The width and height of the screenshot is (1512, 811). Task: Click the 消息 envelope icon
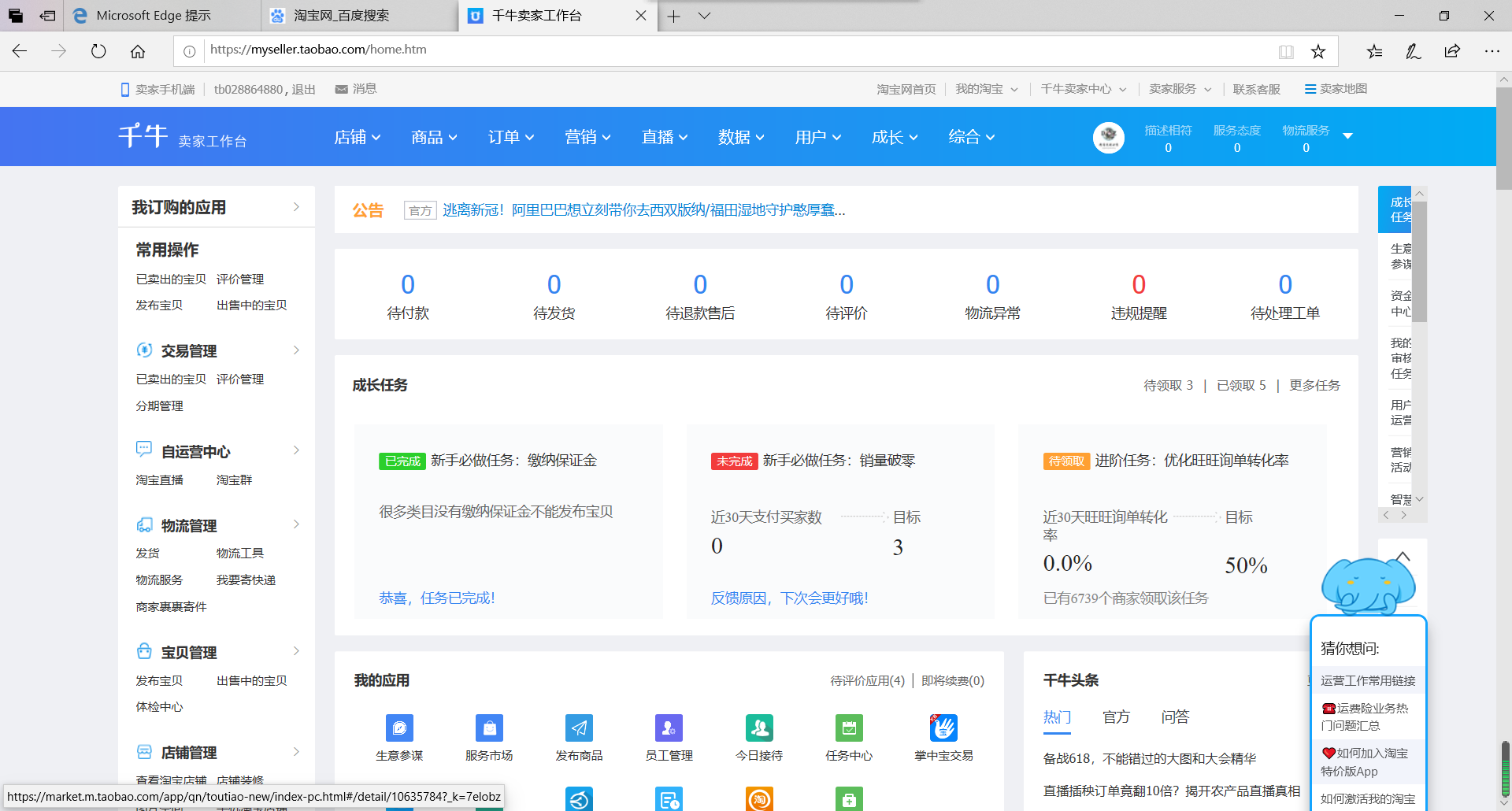tap(342, 89)
